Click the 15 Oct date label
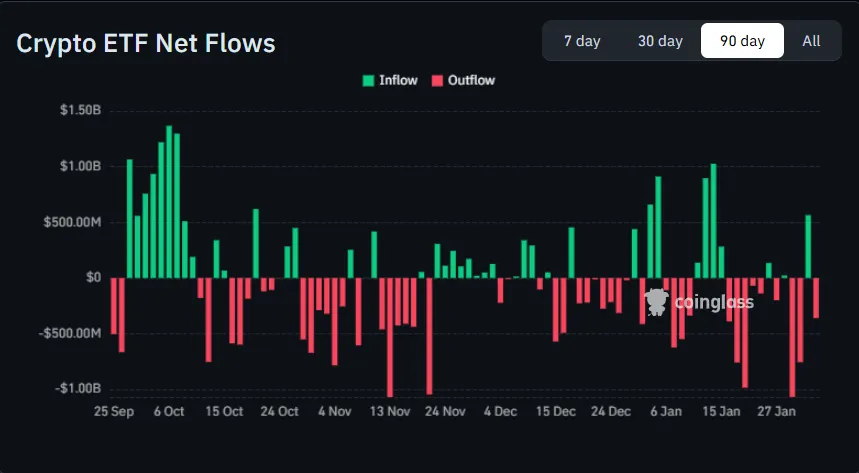This screenshot has height=473, width=859. pos(224,412)
